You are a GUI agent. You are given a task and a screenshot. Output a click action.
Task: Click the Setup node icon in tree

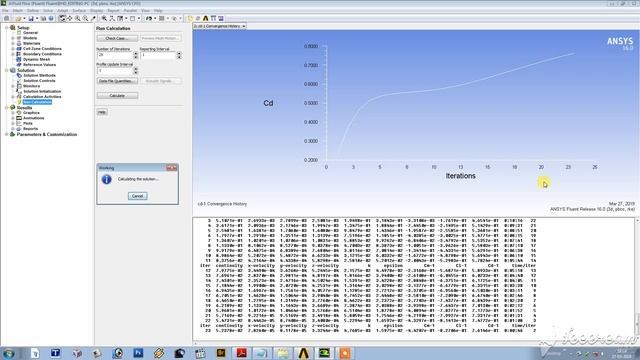(x=13, y=27)
